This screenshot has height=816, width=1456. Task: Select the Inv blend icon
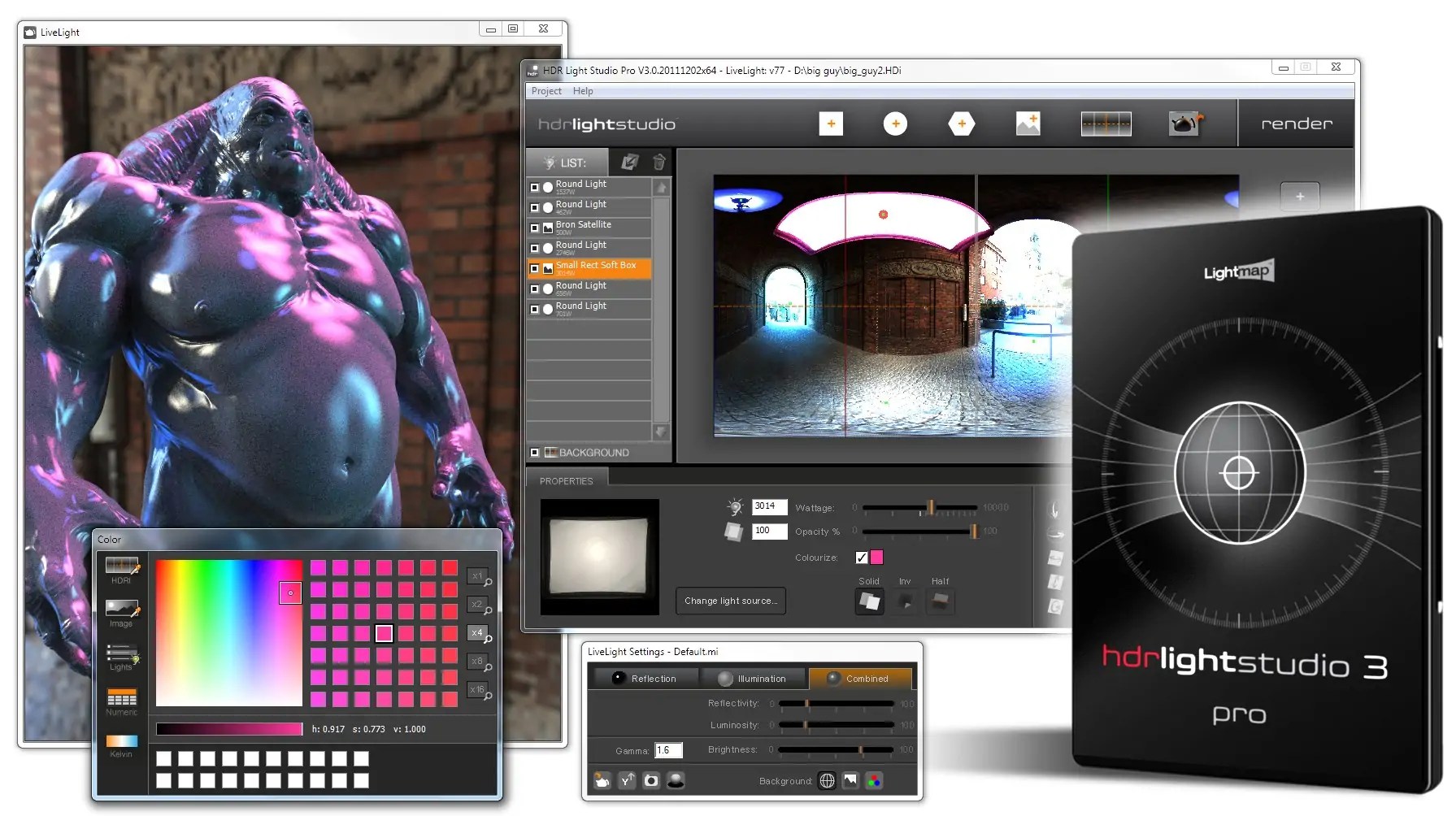click(906, 601)
